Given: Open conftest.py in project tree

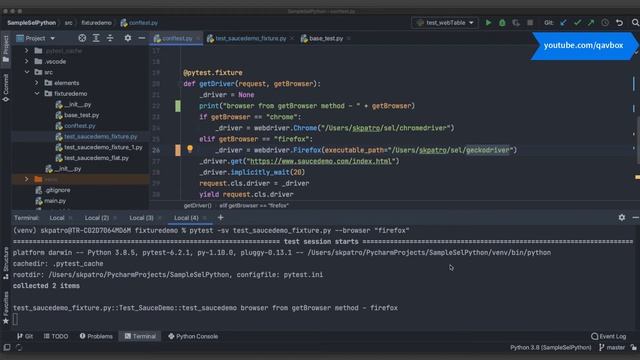Looking at the screenshot, I should (80, 126).
